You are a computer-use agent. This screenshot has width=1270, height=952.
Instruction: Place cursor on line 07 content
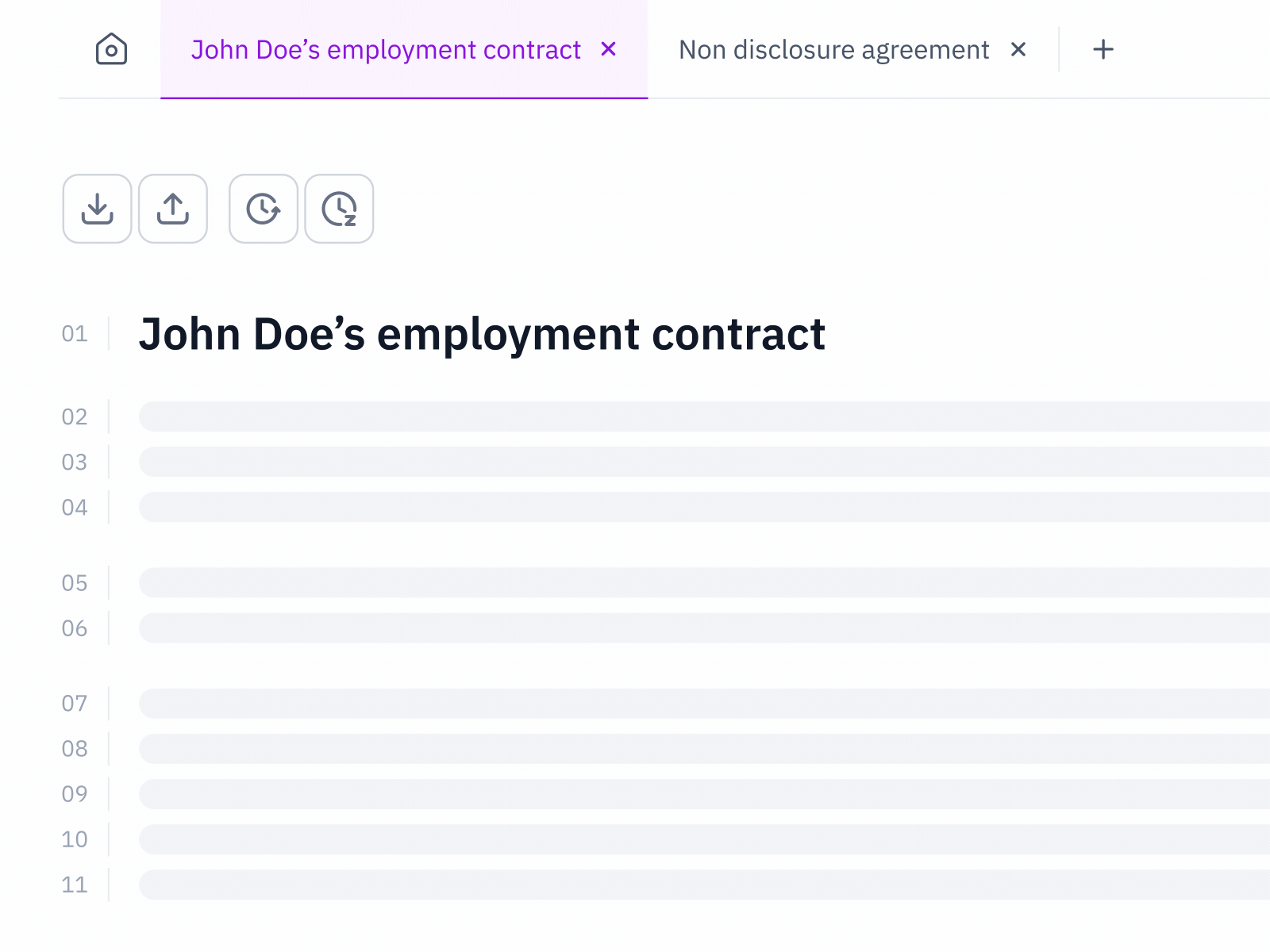point(698,704)
